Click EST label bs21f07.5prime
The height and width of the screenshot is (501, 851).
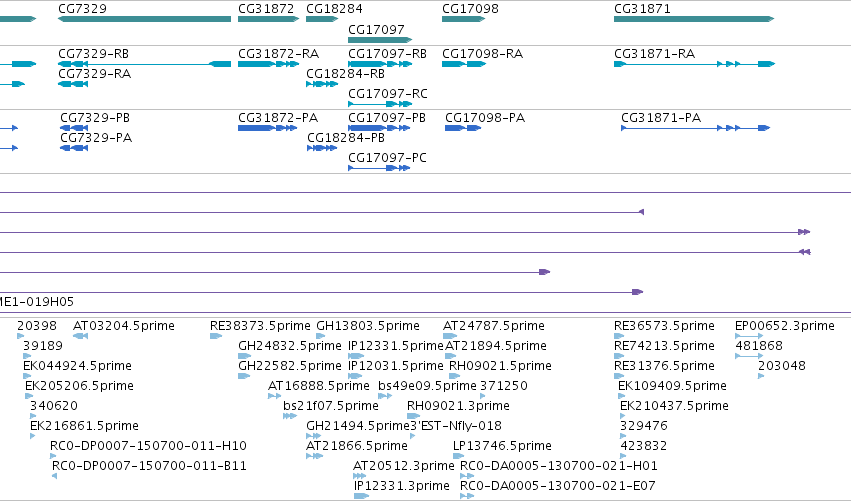pos(331,406)
